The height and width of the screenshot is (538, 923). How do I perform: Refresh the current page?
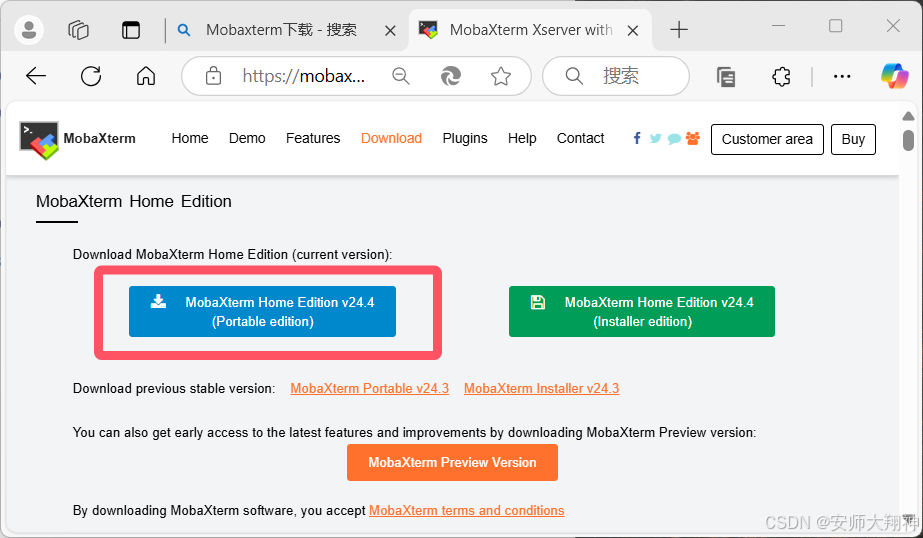tap(91, 76)
